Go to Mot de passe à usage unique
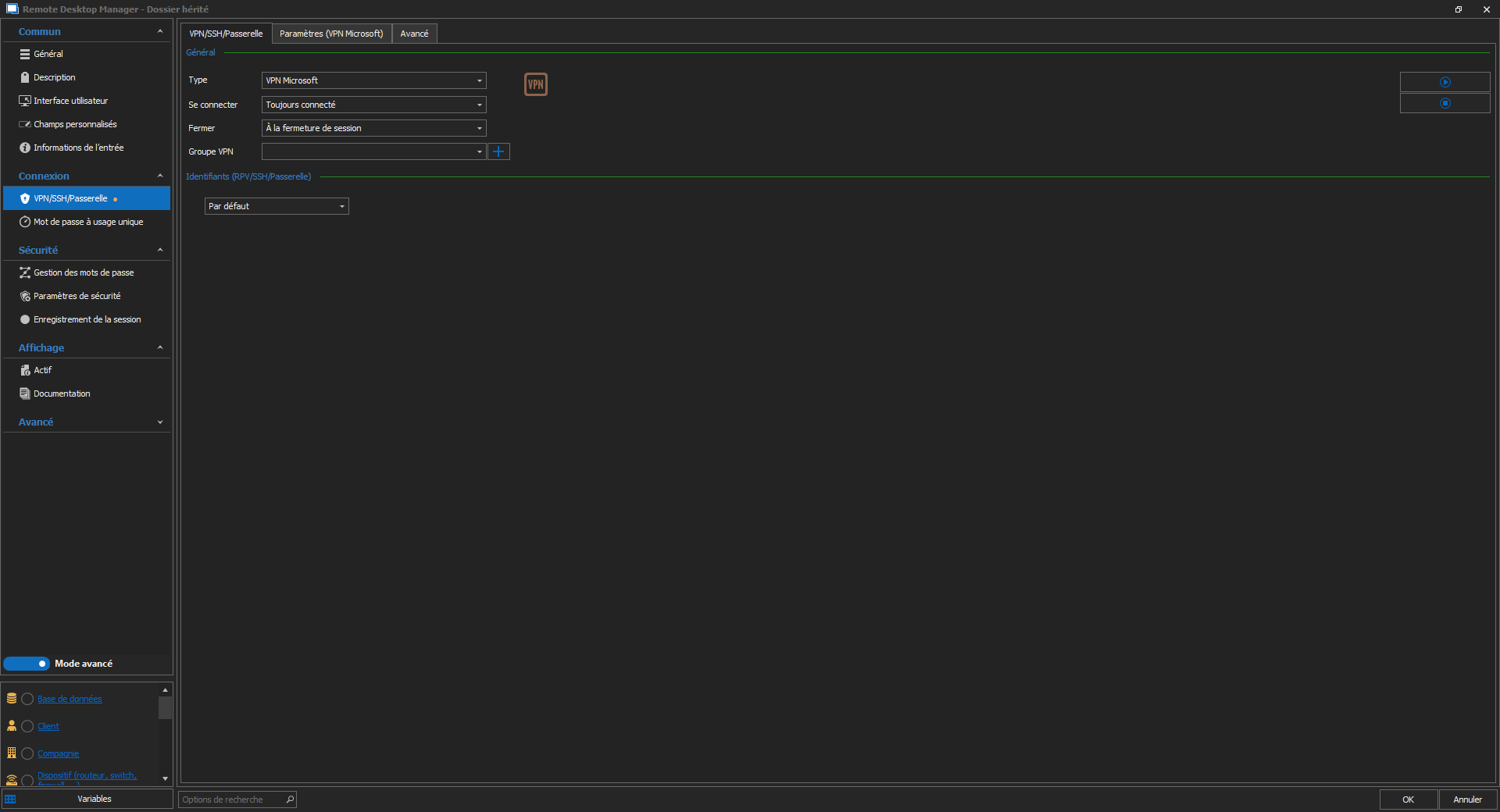1500x812 pixels. click(x=87, y=222)
